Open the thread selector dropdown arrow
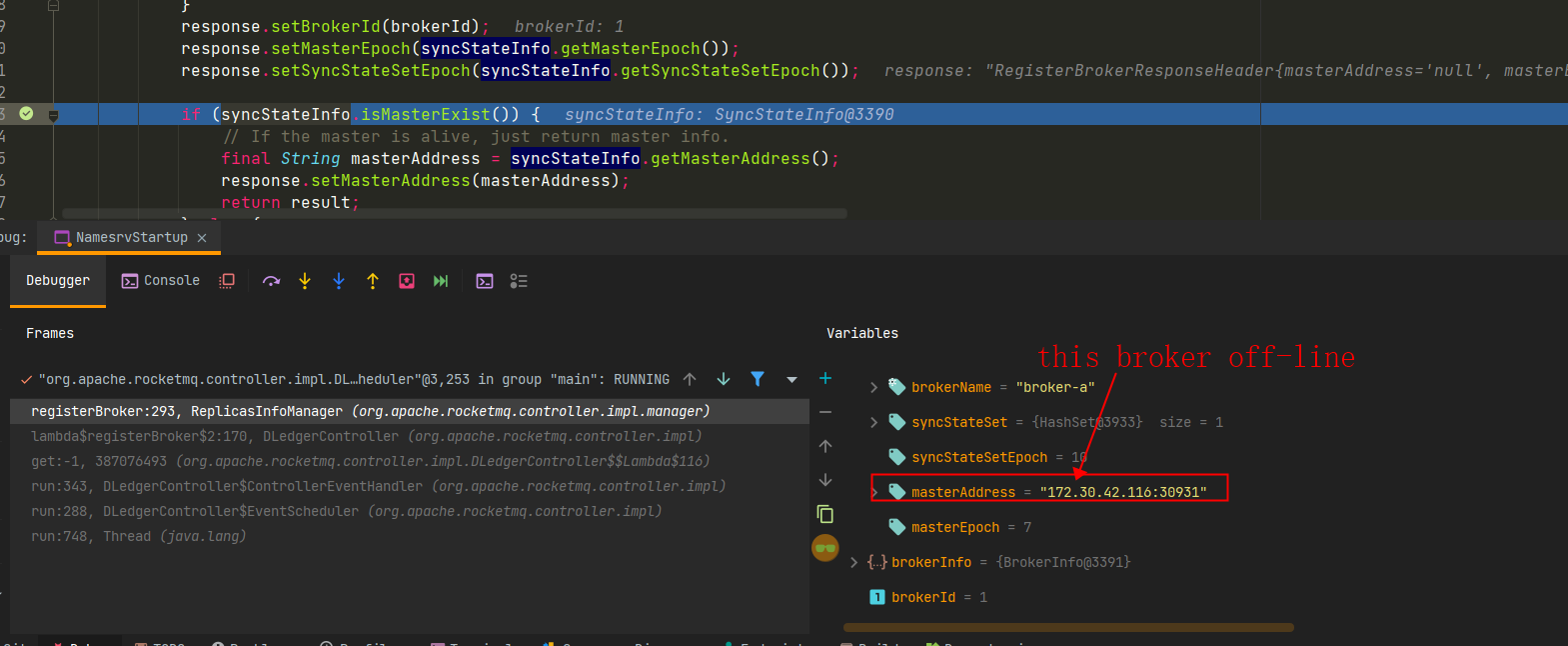This screenshot has height=646, width=1568. pyautogui.click(x=791, y=380)
